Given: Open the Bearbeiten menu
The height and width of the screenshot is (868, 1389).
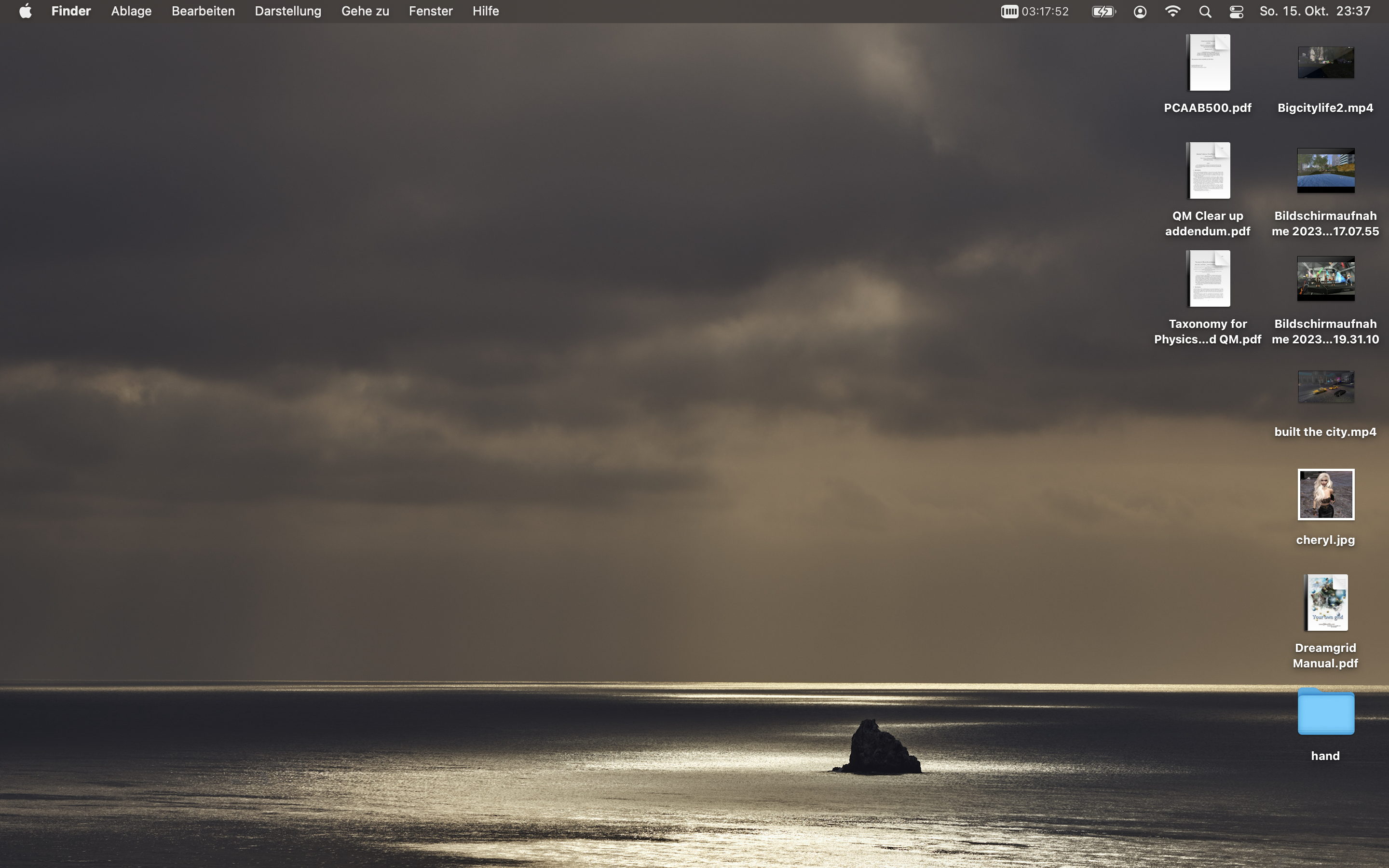Looking at the screenshot, I should (x=203, y=12).
